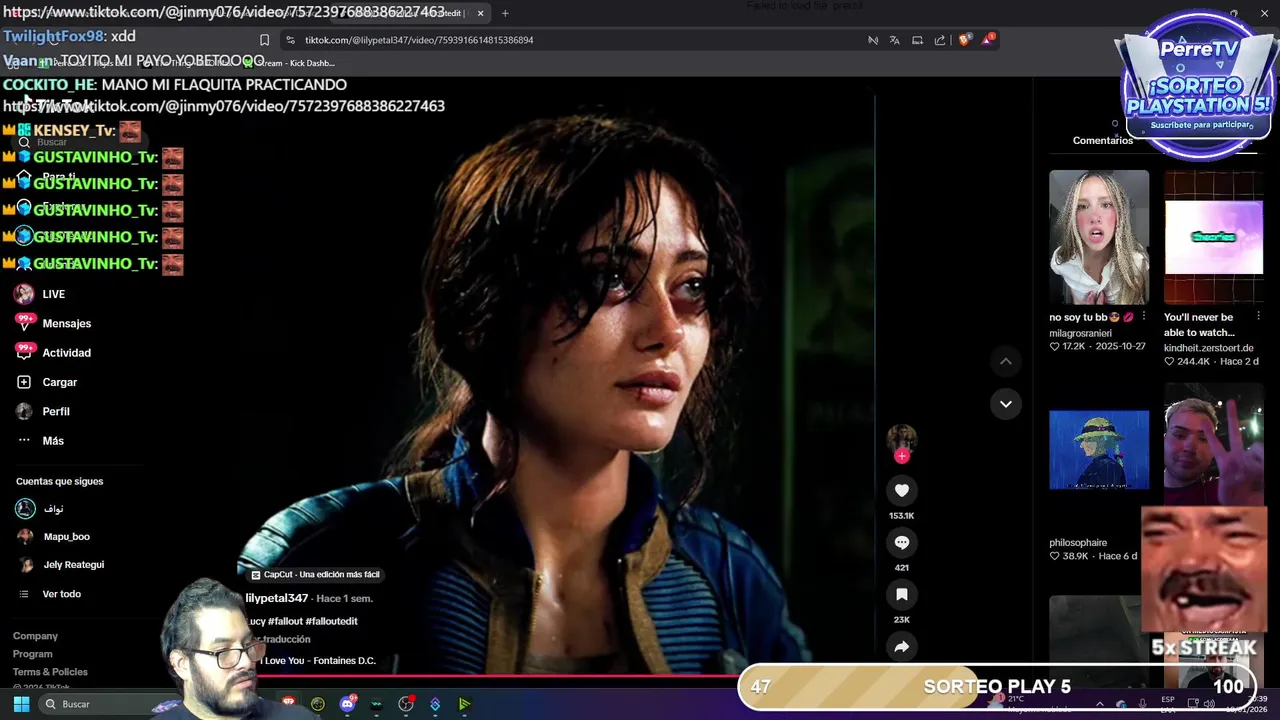Open Perfil in the sidebar

point(55,411)
